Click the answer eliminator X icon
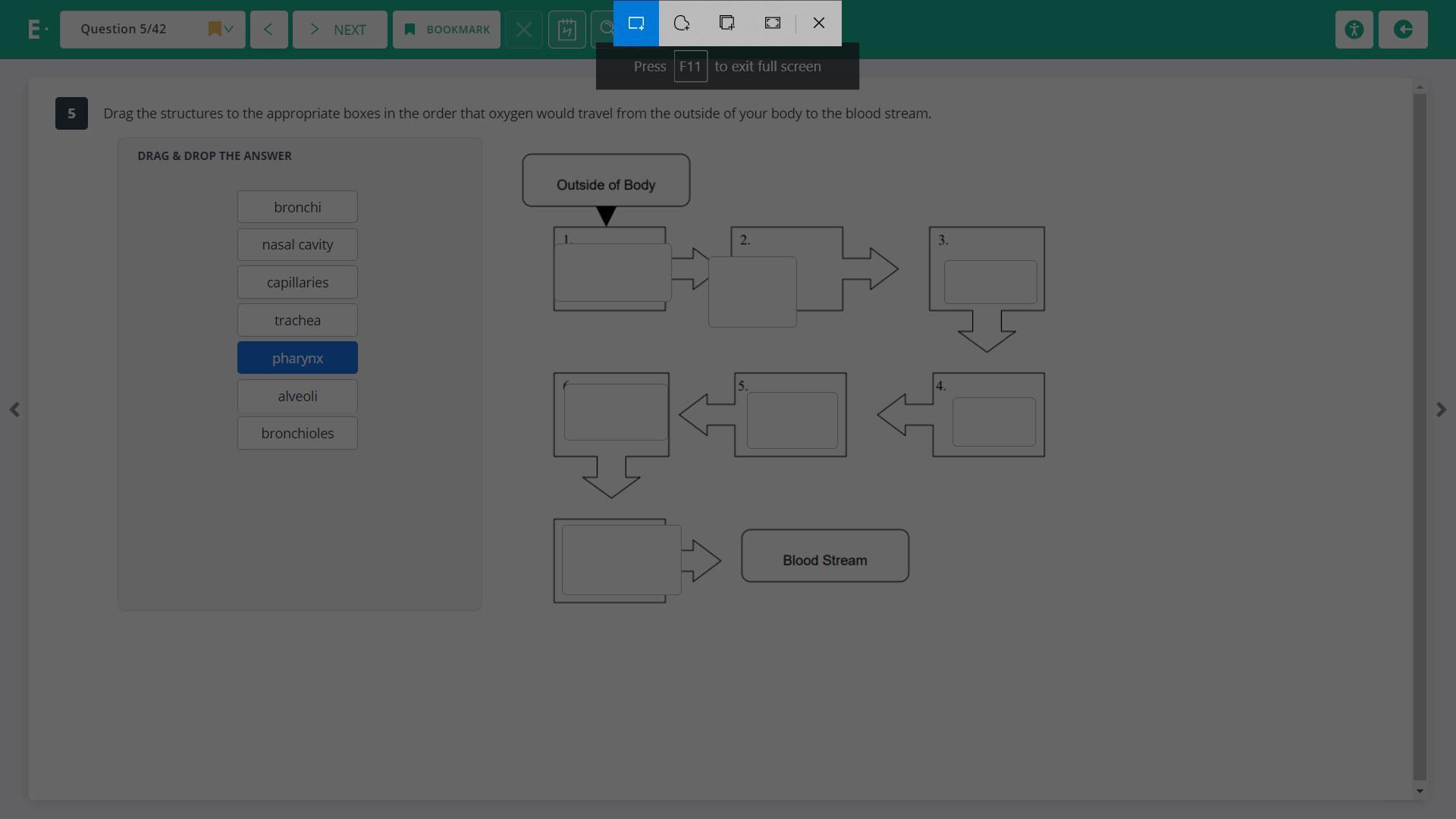This screenshot has height=819, width=1456. pos(524,30)
